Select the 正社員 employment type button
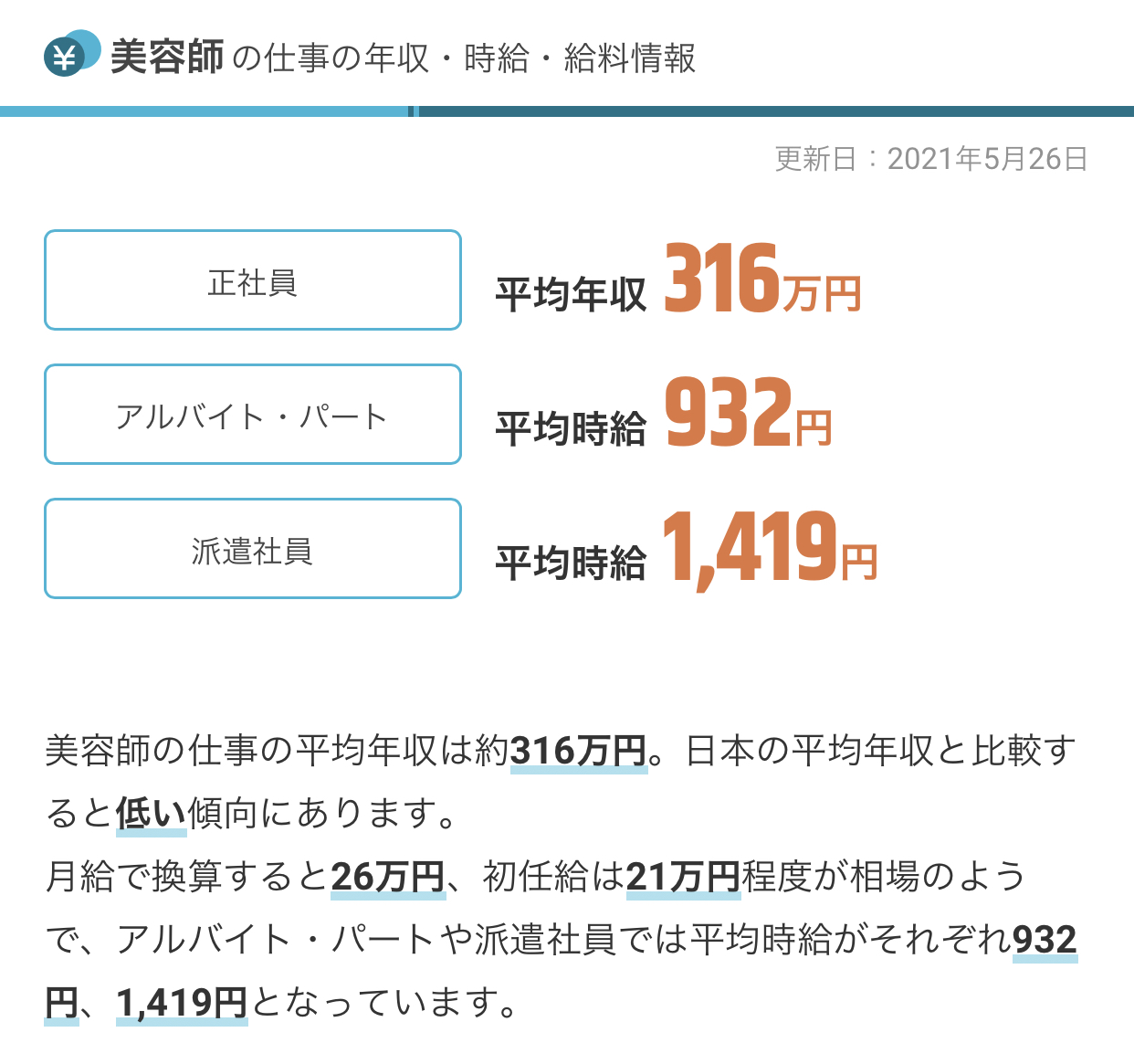 point(253,280)
